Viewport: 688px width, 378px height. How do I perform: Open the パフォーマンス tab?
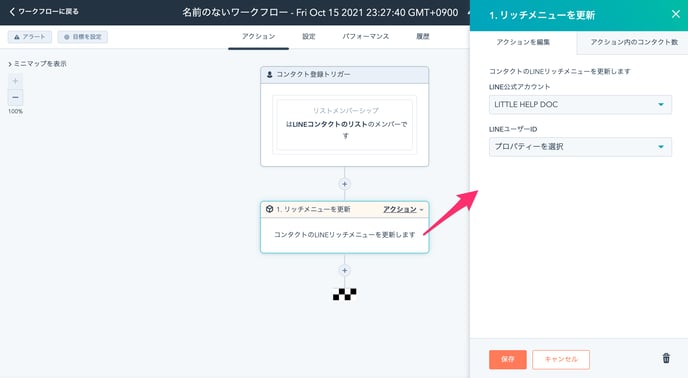coord(366,36)
